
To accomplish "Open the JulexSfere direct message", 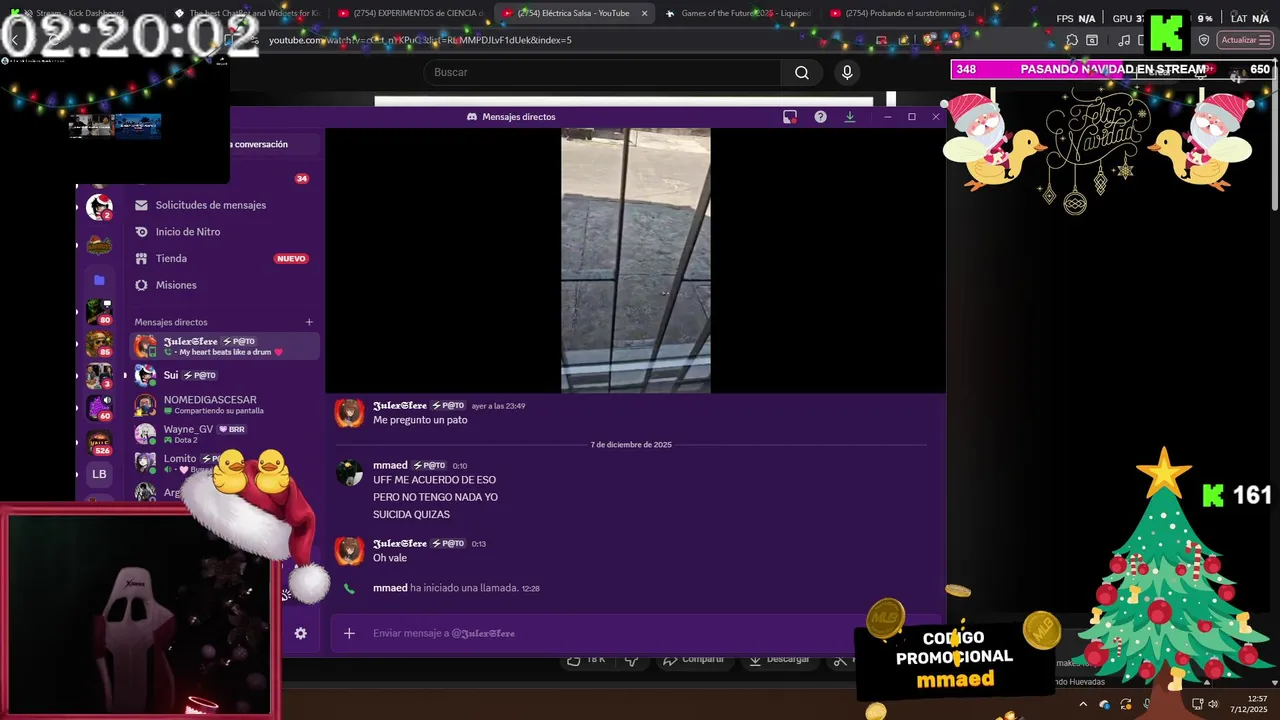I will pyautogui.click(x=224, y=346).
